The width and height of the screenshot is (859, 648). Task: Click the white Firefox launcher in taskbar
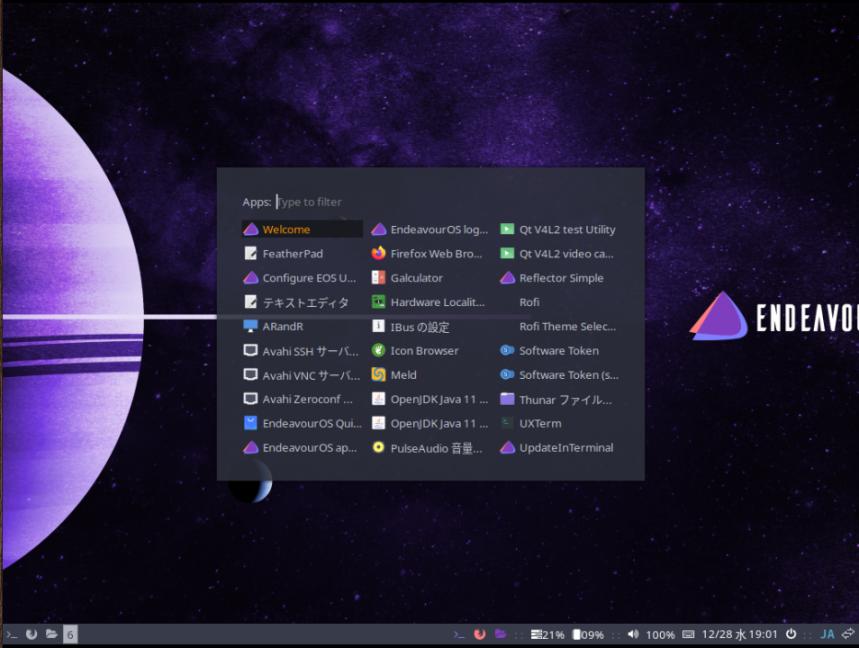point(31,634)
